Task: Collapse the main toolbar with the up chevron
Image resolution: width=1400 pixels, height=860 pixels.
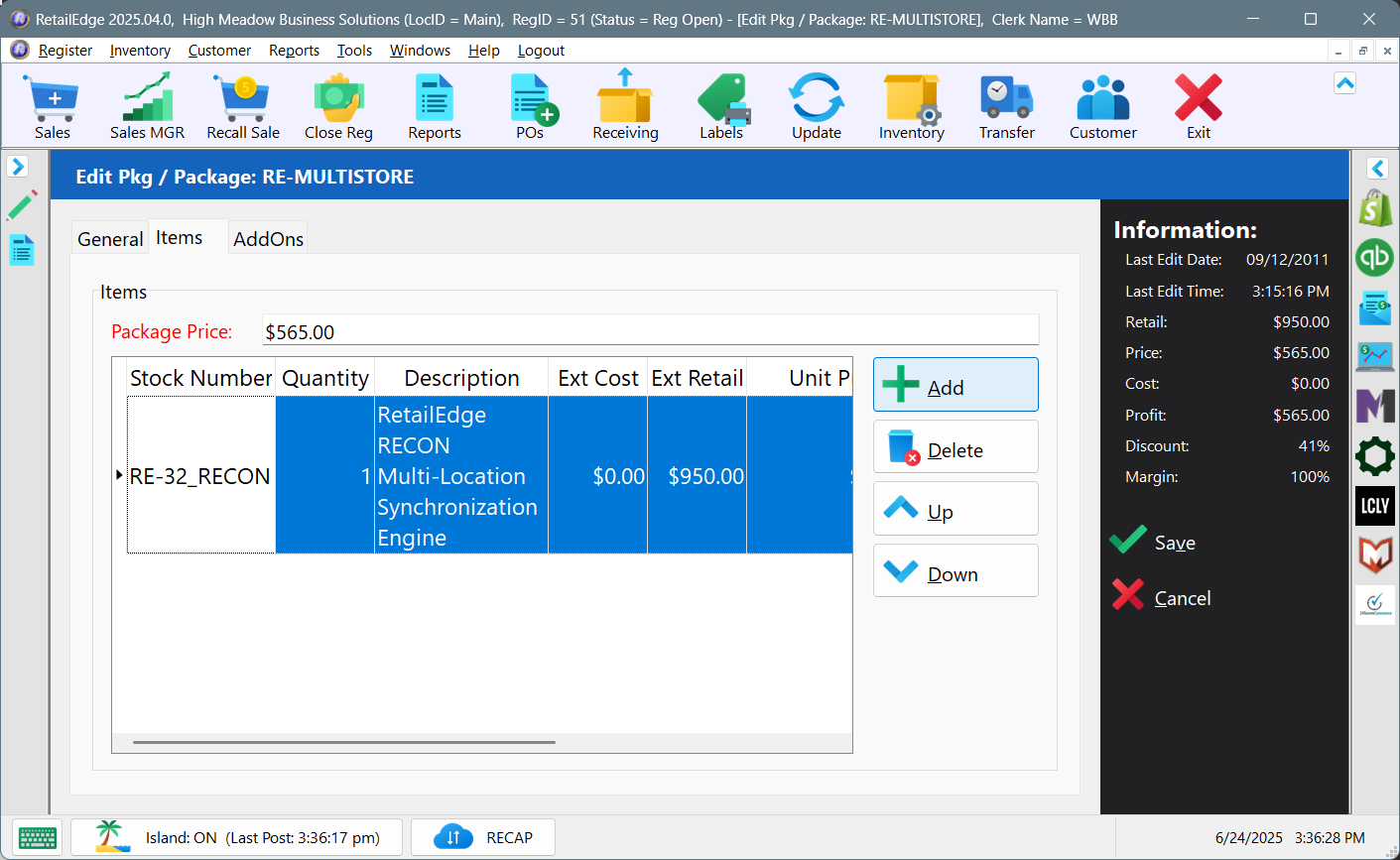Action: pyautogui.click(x=1344, y=83)
